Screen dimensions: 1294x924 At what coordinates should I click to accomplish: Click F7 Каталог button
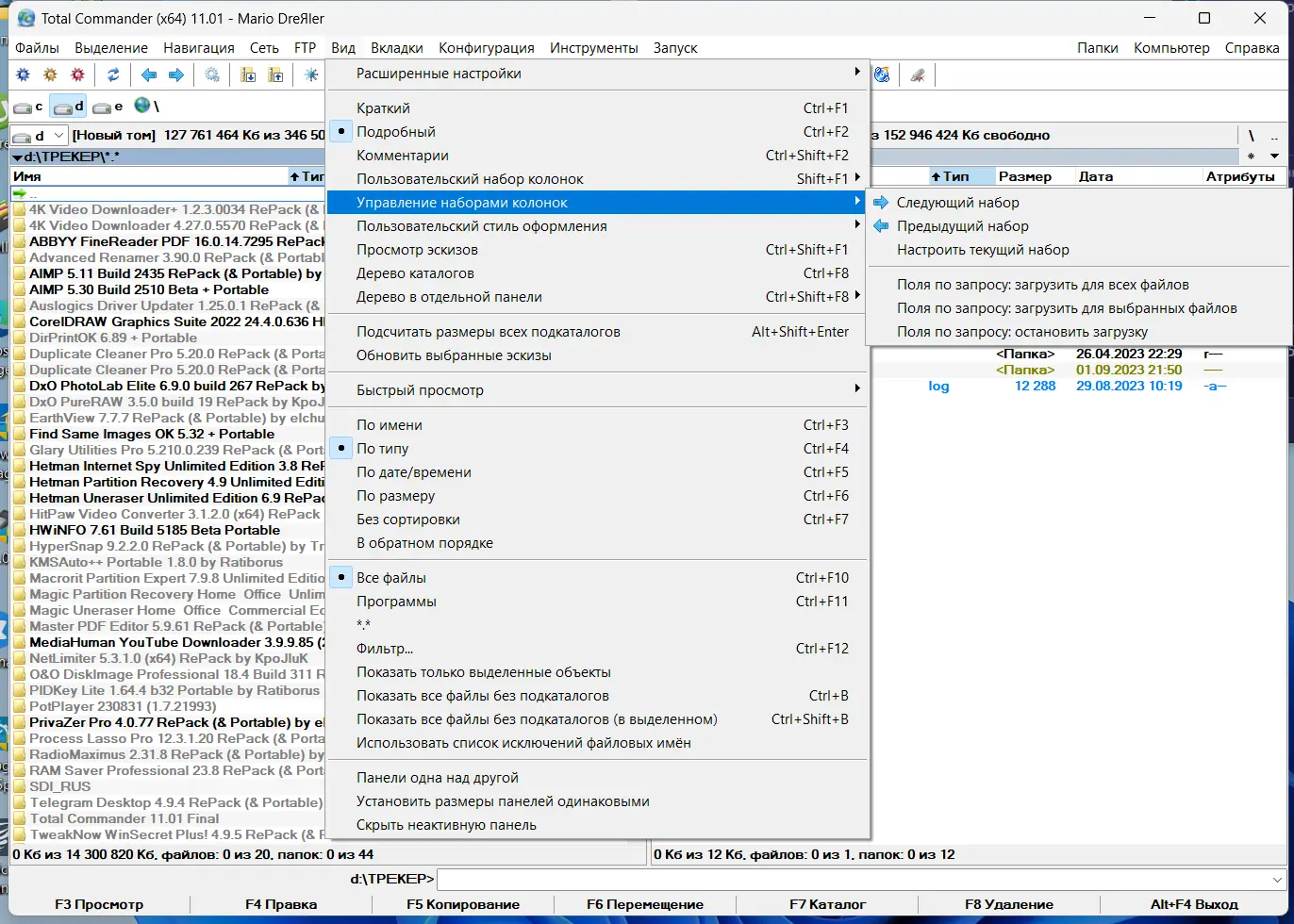(828, 904)
